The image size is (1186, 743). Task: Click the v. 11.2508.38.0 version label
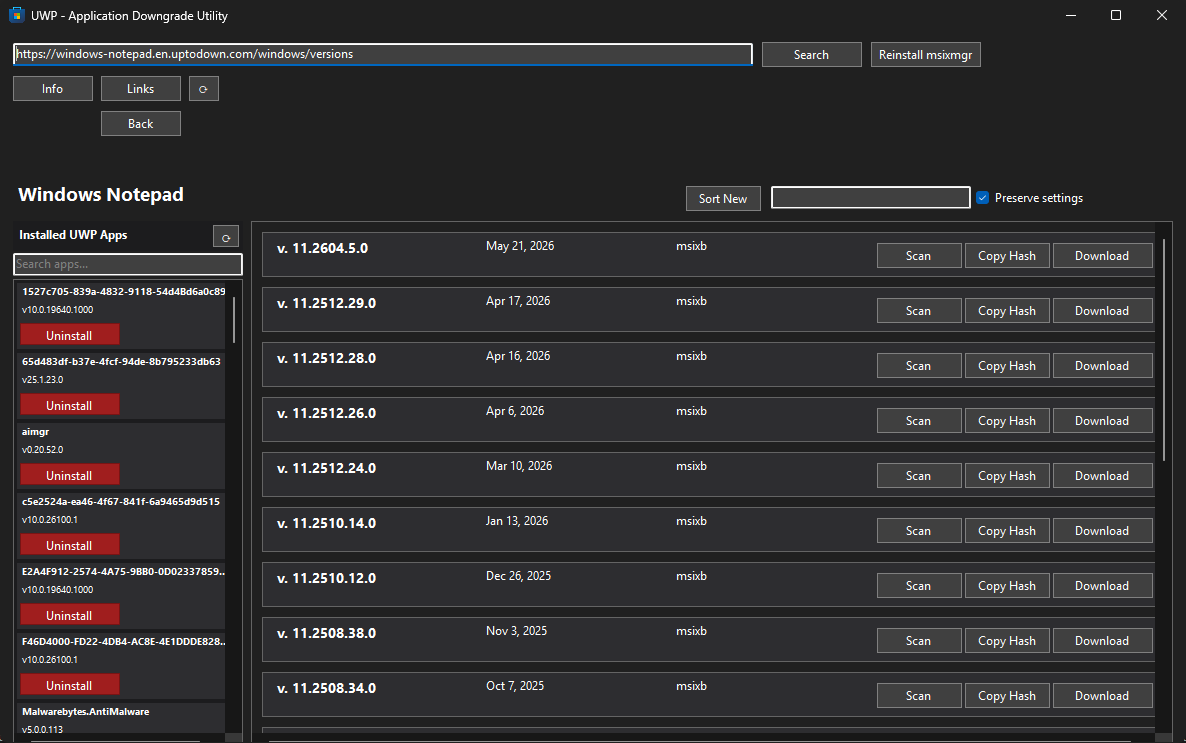pyautogui.click(x=326, y=633)
